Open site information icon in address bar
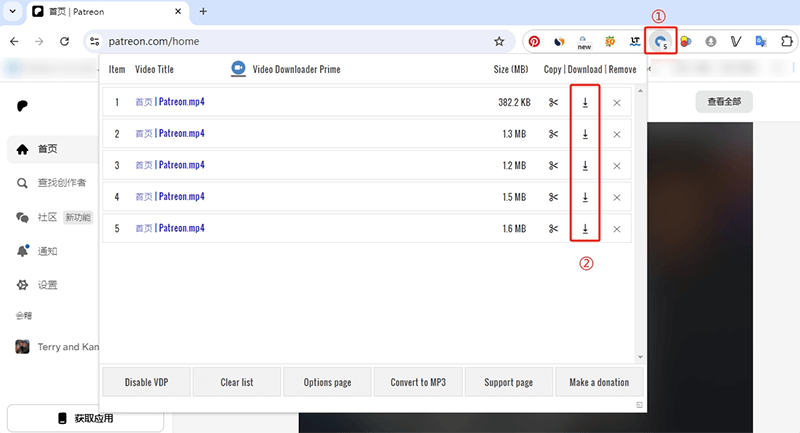Image resolution: width=800 pixels, height=433 pixels. [94, 41]
